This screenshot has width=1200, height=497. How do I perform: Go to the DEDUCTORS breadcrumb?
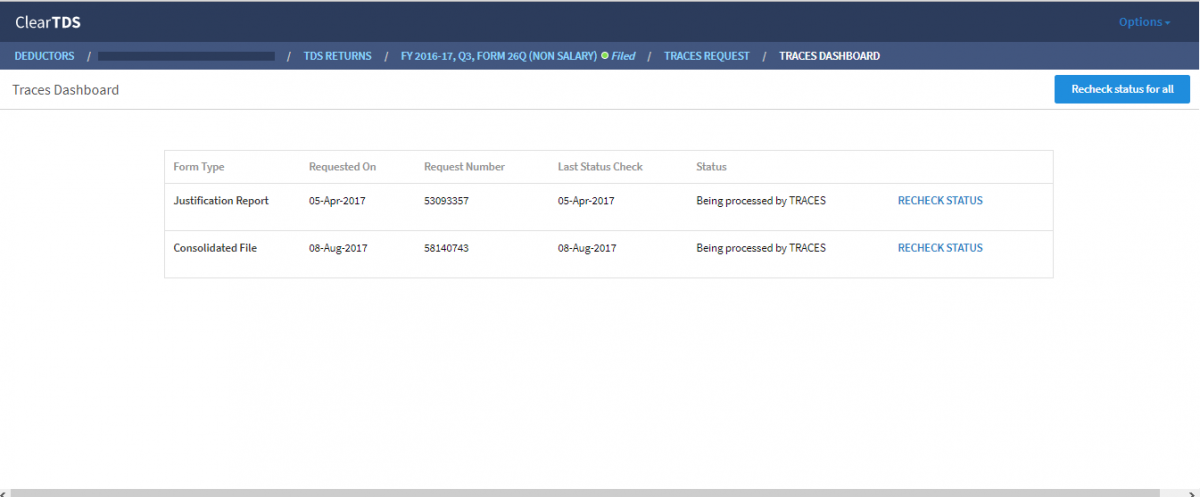44,56
